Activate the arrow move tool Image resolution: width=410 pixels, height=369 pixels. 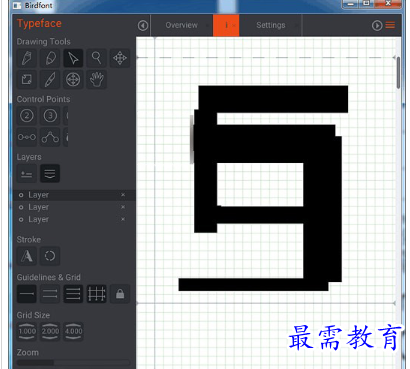point(73,58)
